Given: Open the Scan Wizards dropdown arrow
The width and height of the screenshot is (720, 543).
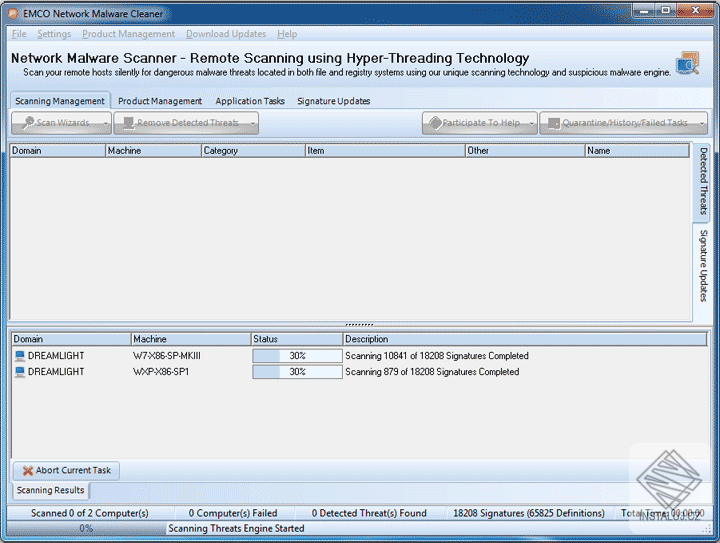Looking at the screenshot, I should [x=106, y=123].
